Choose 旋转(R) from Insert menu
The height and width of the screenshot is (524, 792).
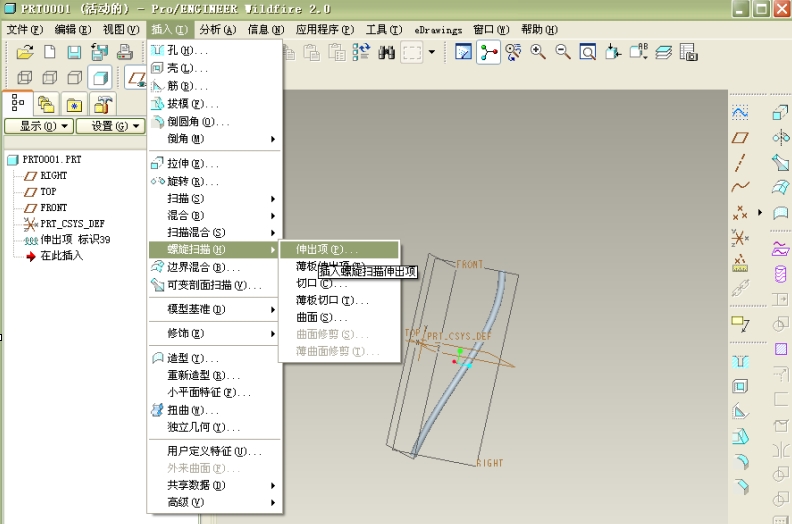point(214,181)
